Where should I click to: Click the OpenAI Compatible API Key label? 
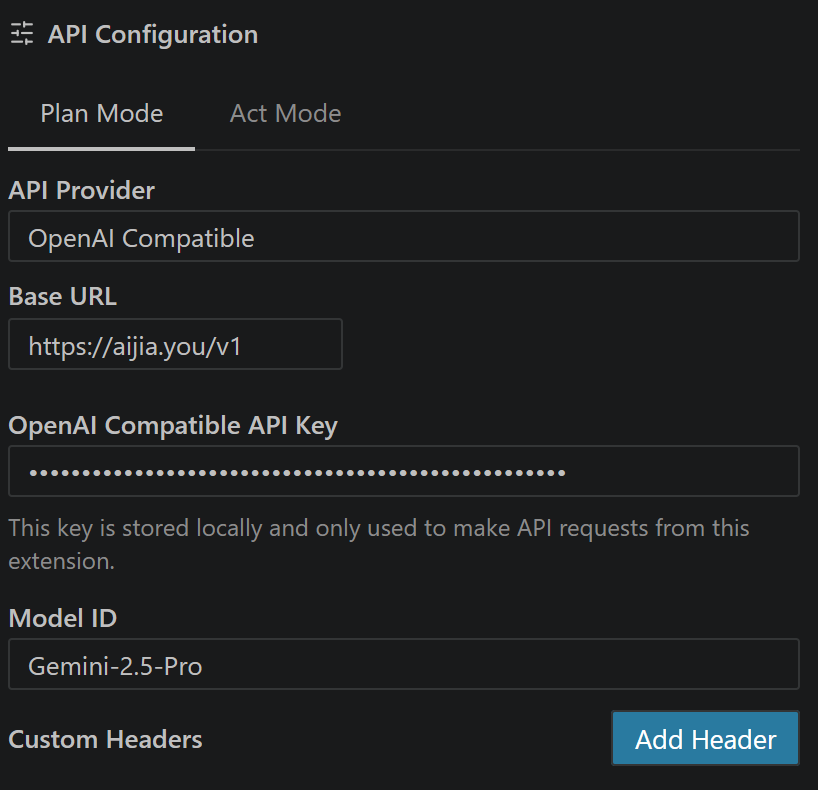pyautogui.click(x=173, y=425)
